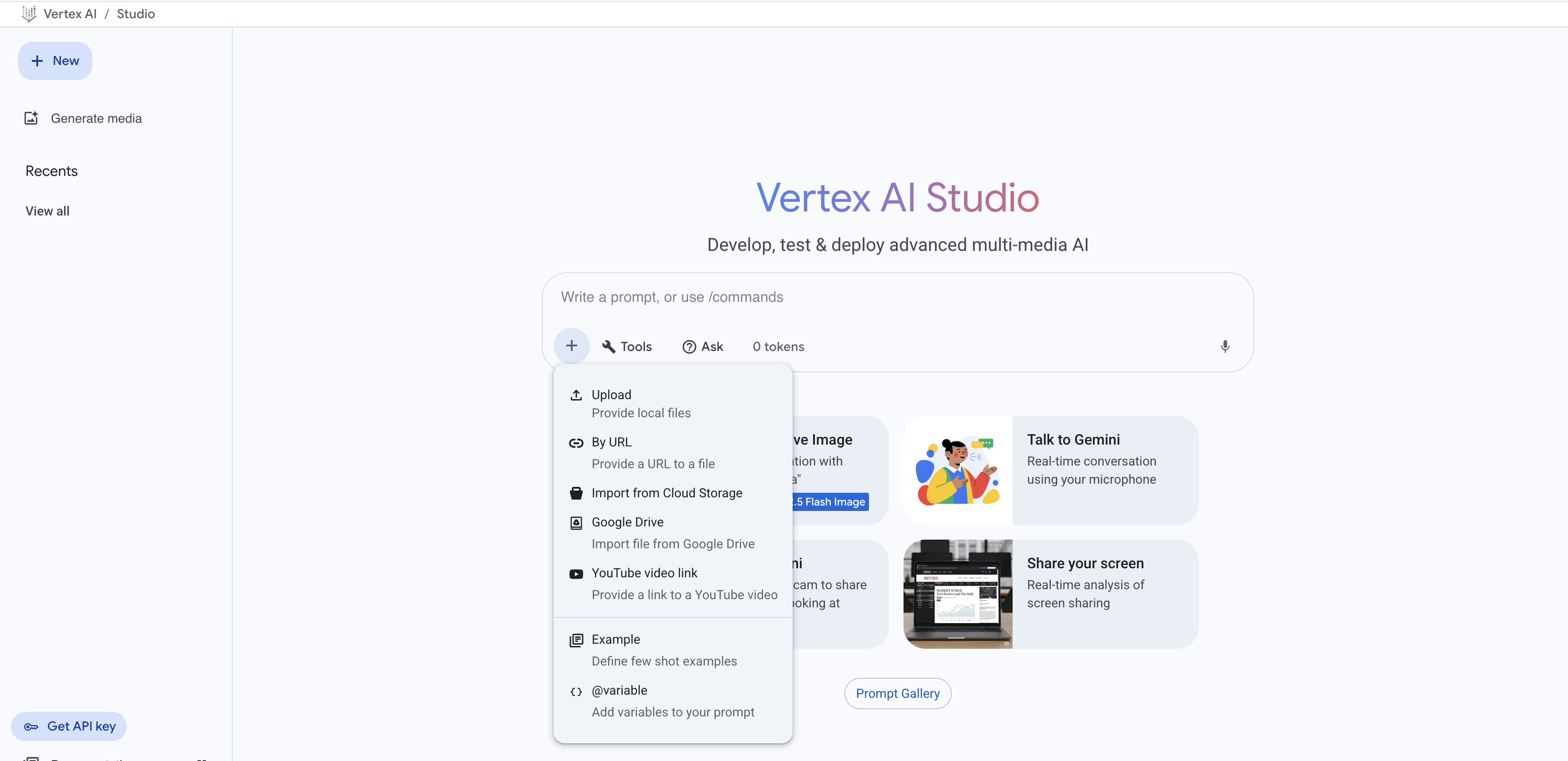Click 'Provide a URL to a file' text

(653, 464)
